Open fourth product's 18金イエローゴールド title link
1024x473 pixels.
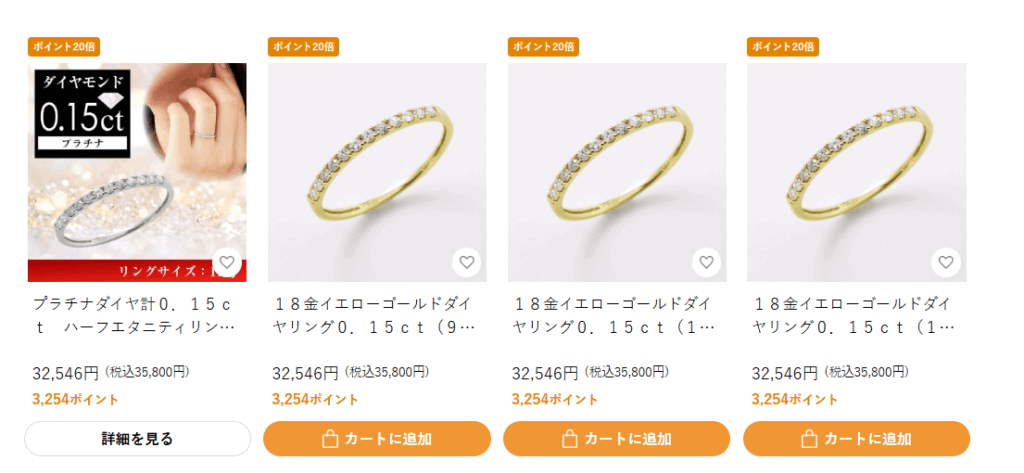point(853,316)
